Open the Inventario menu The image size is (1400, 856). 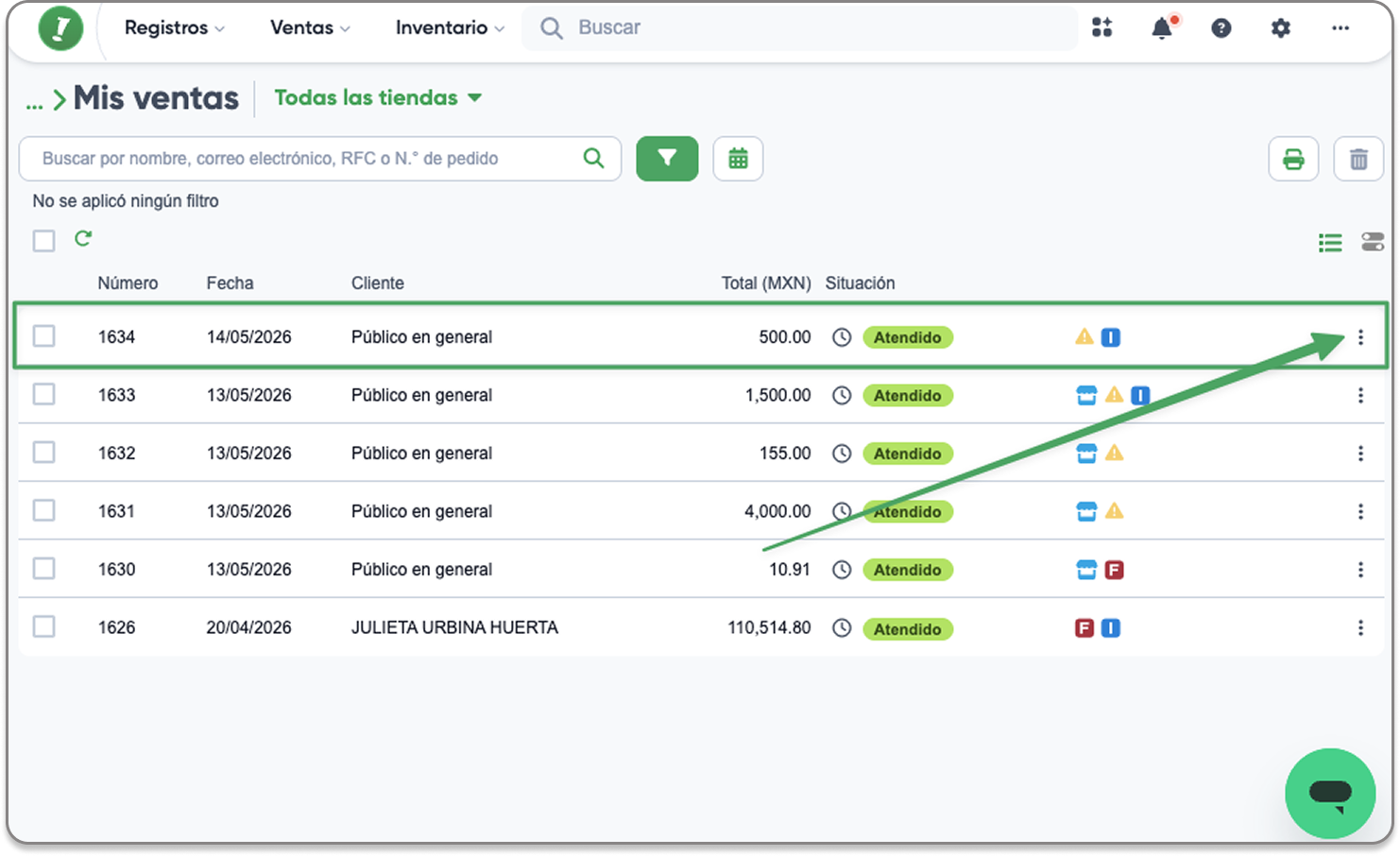450,27
